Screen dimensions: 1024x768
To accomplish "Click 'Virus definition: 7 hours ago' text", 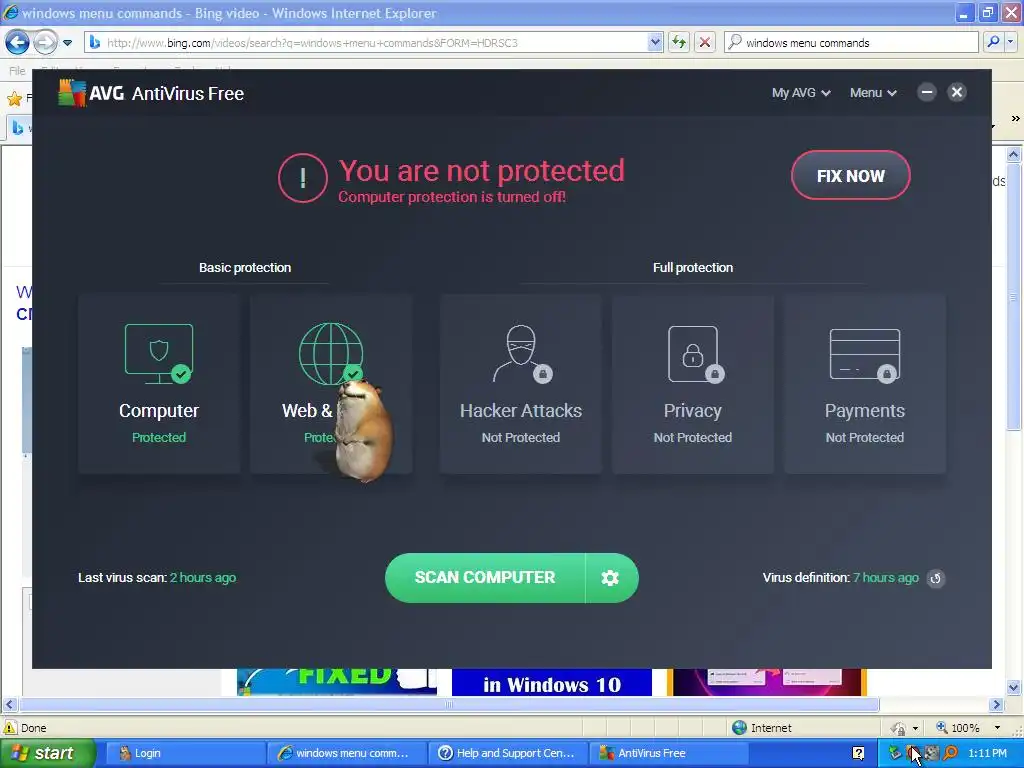I will pos(840,578).
